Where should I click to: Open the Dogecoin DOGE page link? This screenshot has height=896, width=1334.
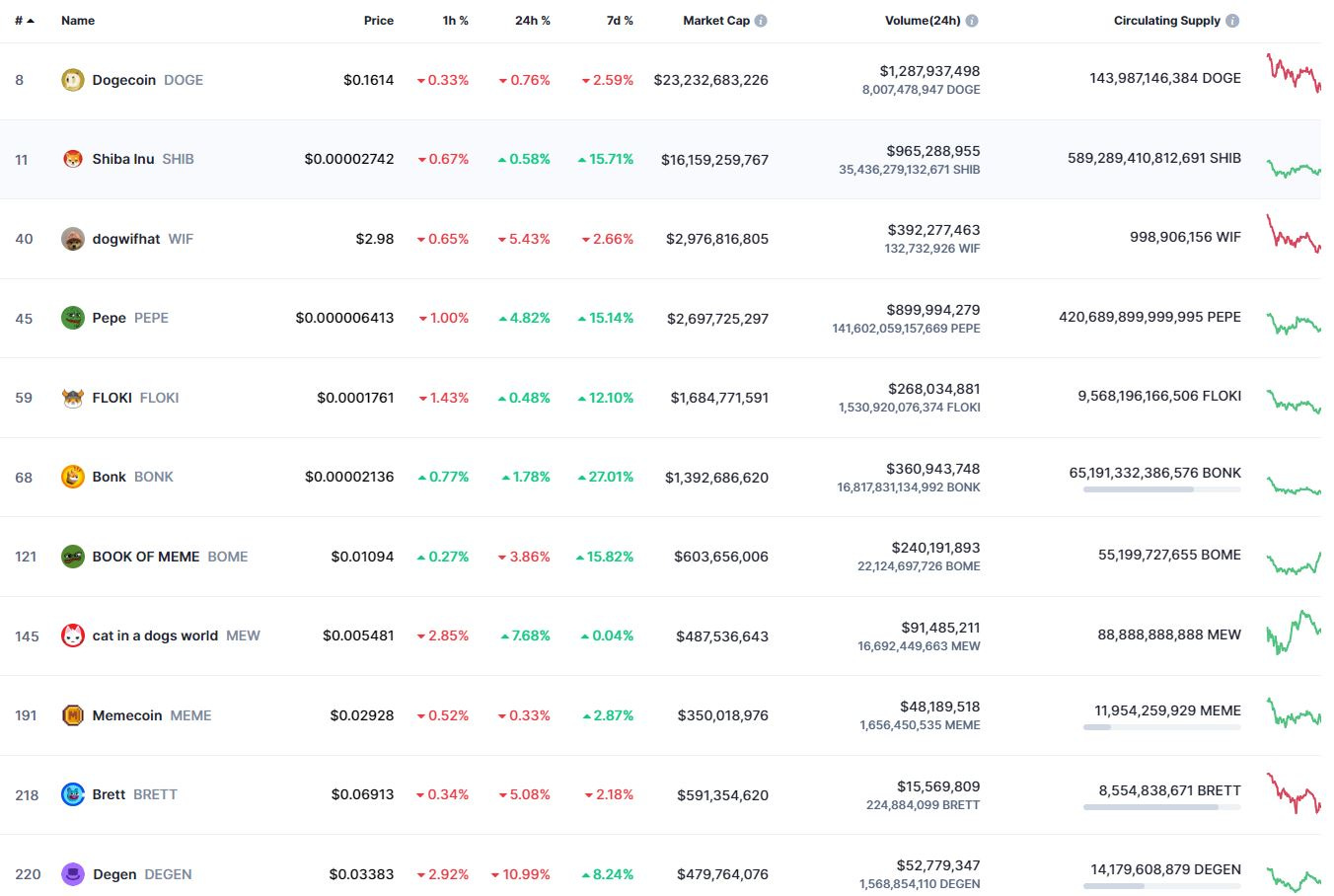click(x=148, y=80)
